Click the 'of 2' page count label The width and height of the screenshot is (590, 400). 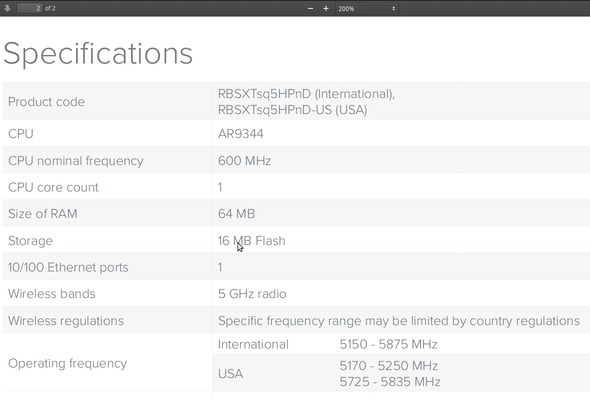[50, 8]
